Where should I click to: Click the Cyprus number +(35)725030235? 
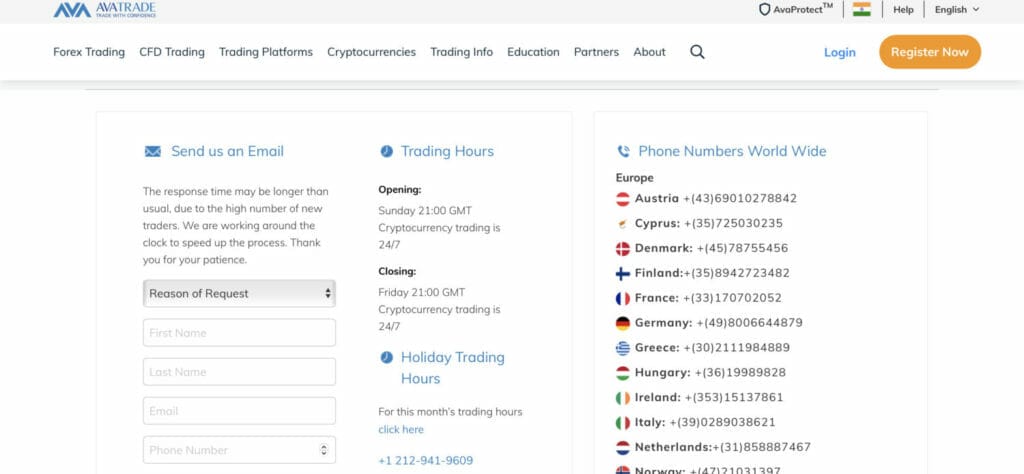tap(733, 223)
